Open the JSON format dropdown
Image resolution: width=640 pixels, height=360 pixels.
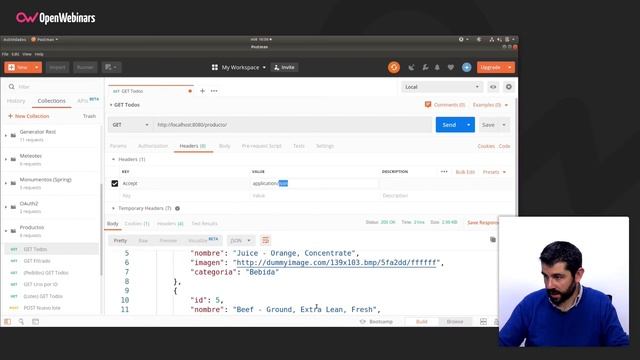pyautogui.click(x=240, y=240)
